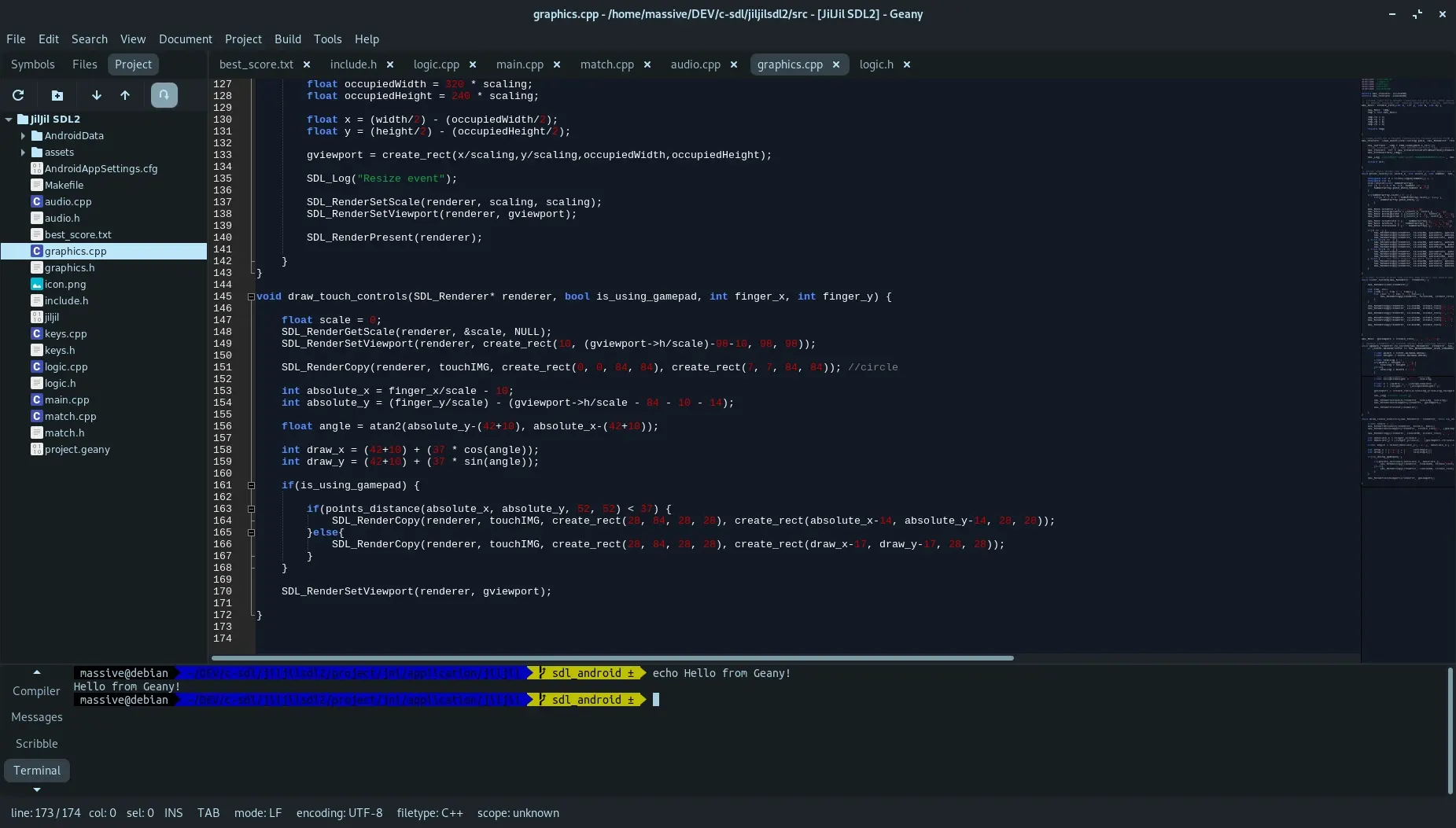1456x828 pixels.
Task: Close the best_score.txt tab
Action: pyautogui.click(x=307, y=64)
